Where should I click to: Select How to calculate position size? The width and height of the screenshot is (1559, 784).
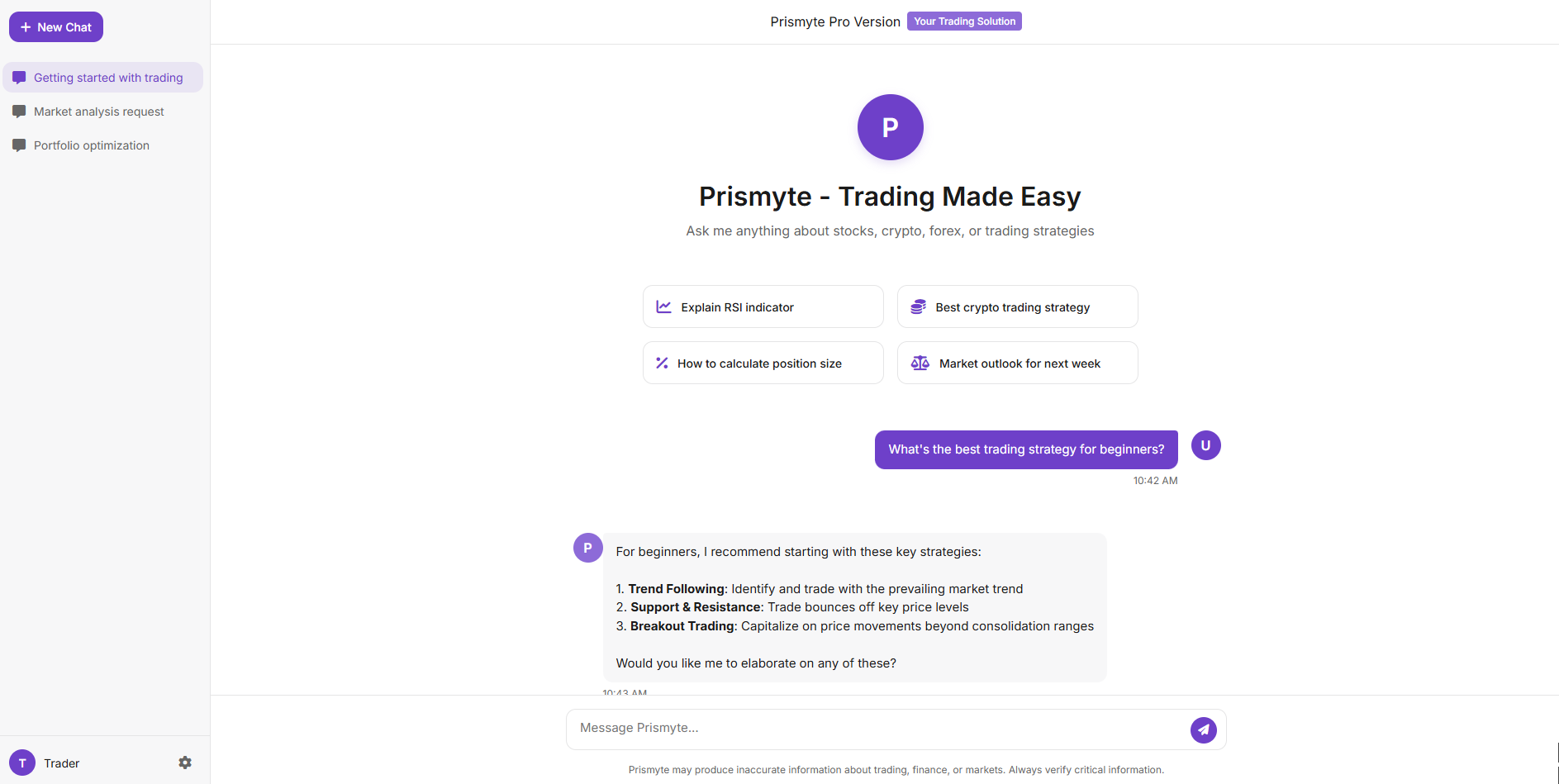[x=763, y=363]
